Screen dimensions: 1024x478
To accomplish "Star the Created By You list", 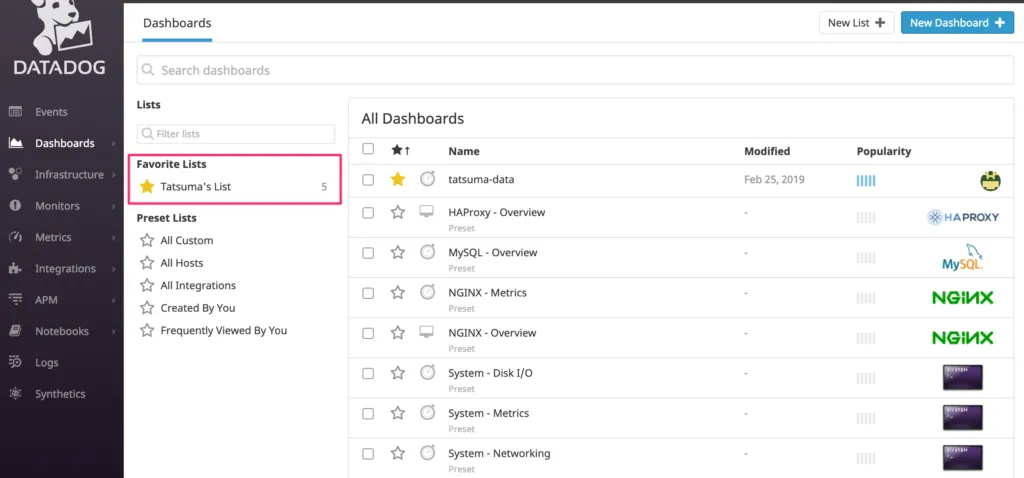I will (147, 308).
